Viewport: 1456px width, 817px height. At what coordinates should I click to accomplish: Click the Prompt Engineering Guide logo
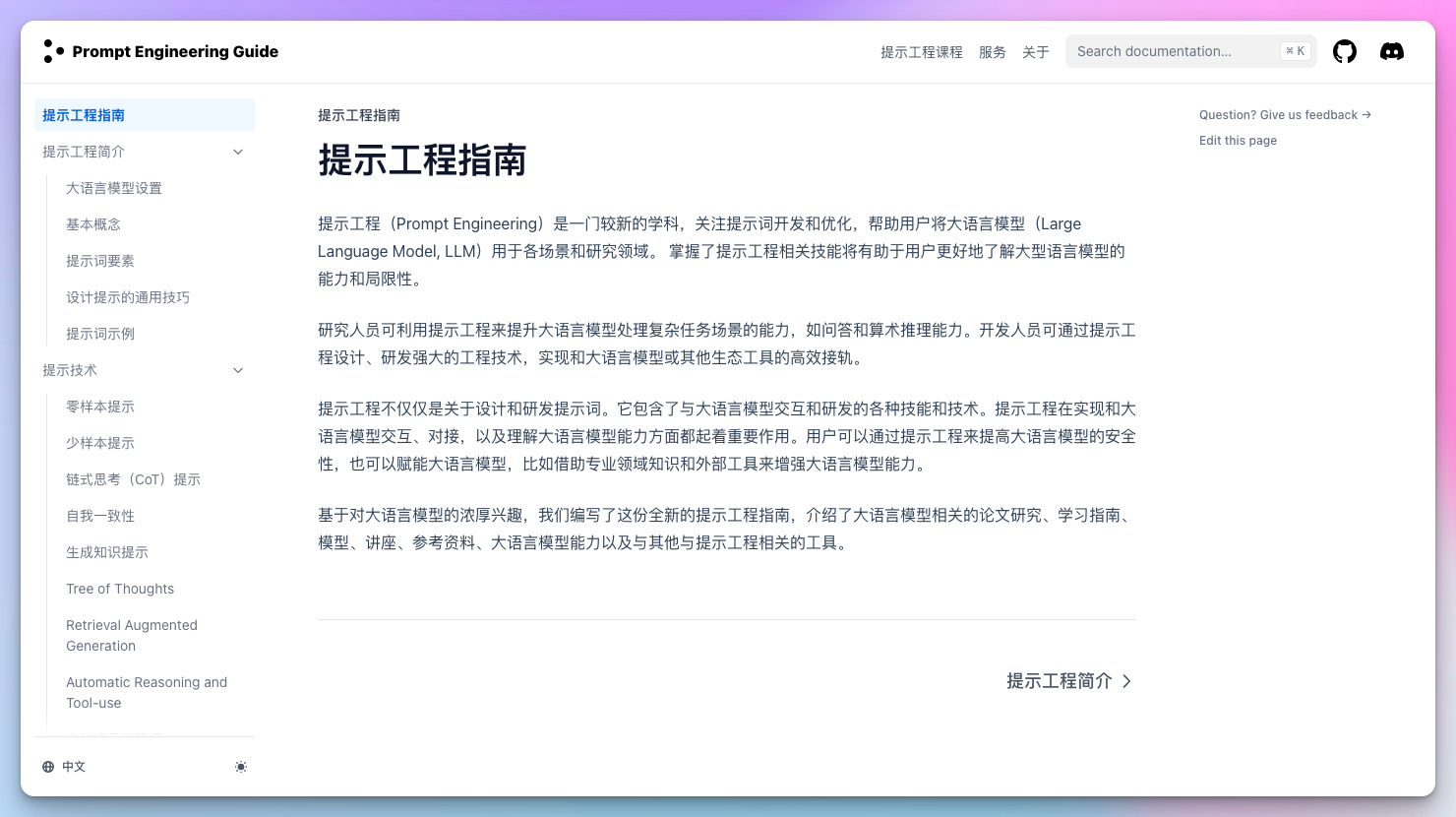pyautogui.click(x=160, y=51)
